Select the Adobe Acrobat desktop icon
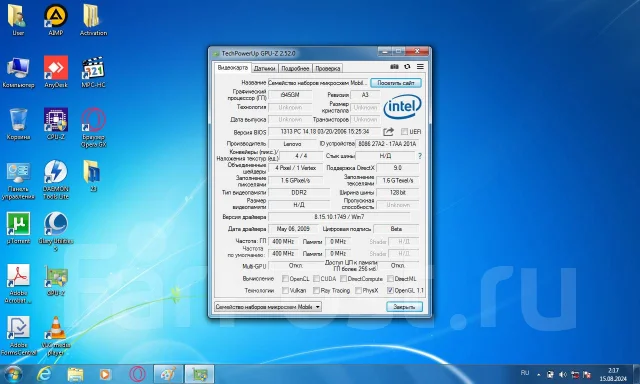Screen dimensions: 640x384 [18, 284]
